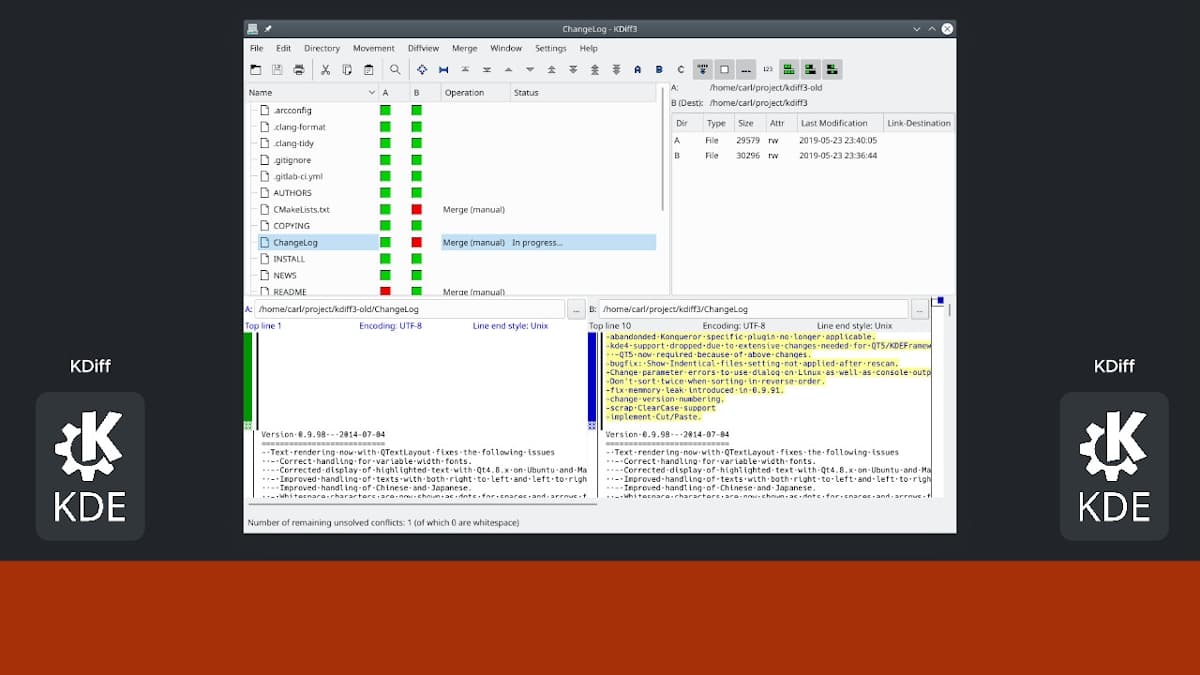1200x675 pixels.
Task: Click into the file A path field
Action: point(410,310)
